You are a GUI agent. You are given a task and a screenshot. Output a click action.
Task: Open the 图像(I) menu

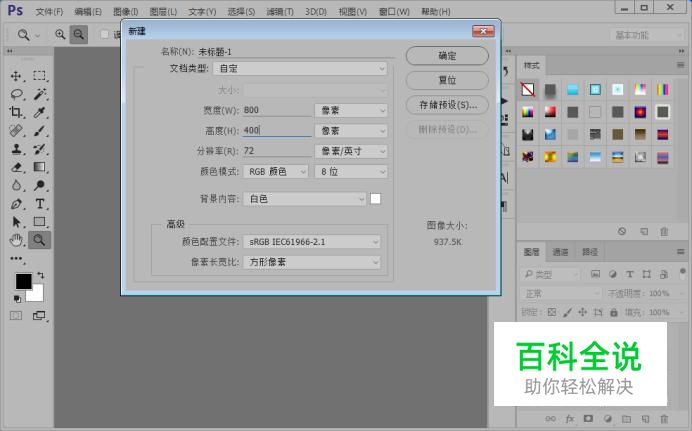coord(125,12)
